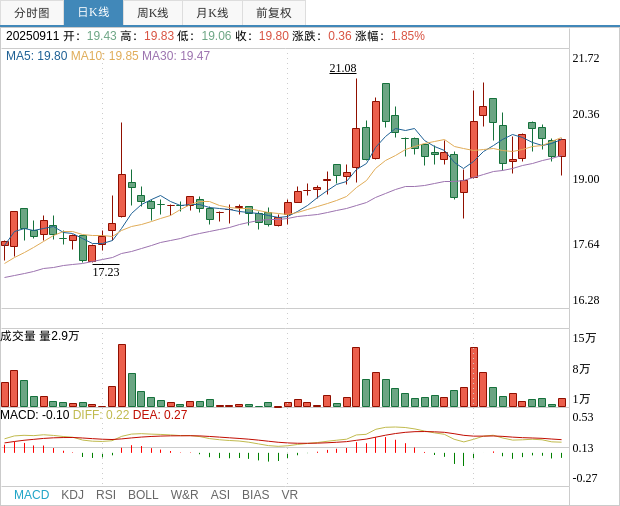Click the highlighted dotted red volume bar
The height and width of the screenshot is (506, 620).
(474, 377)
